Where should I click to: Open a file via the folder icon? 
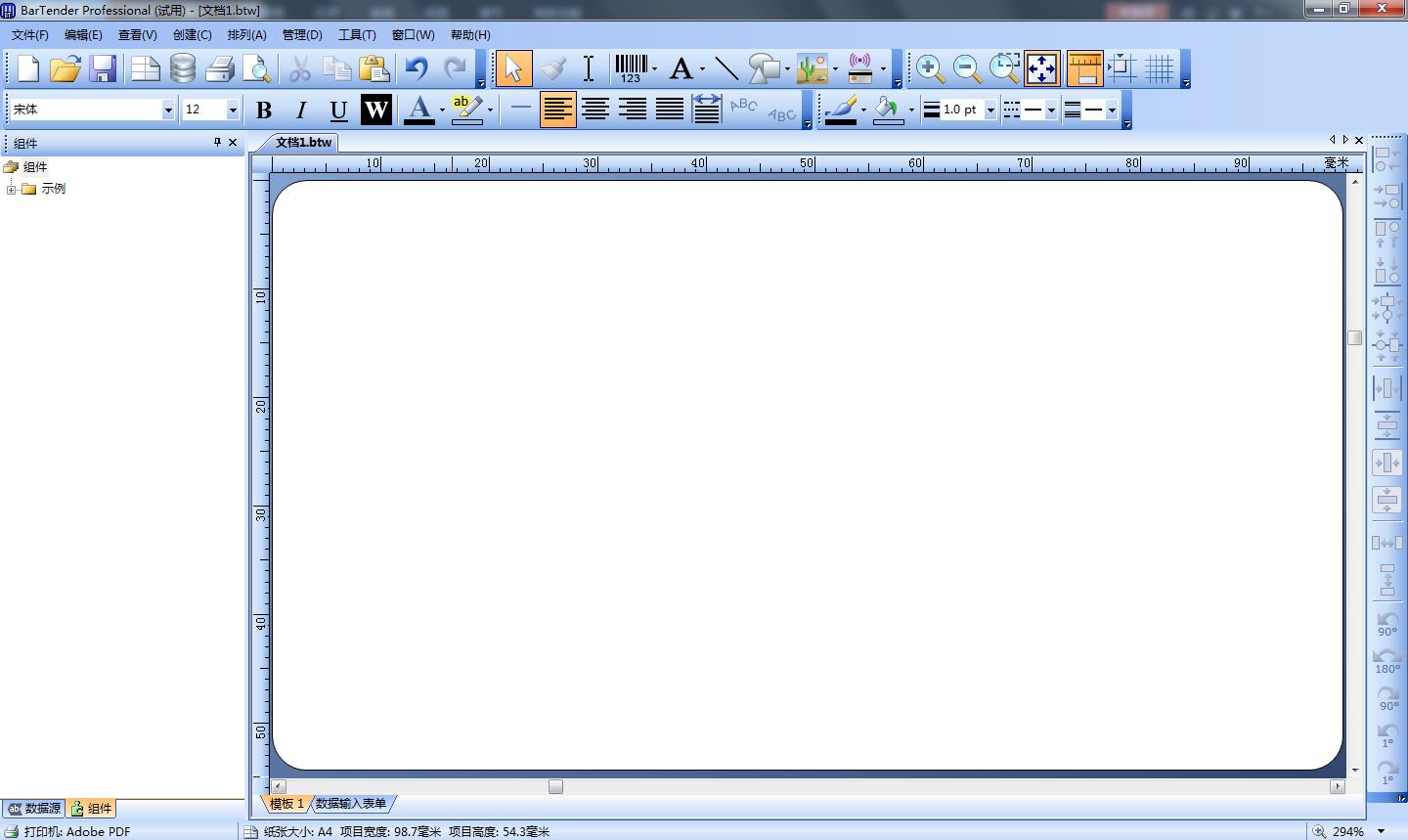click(x=66, y=68)
